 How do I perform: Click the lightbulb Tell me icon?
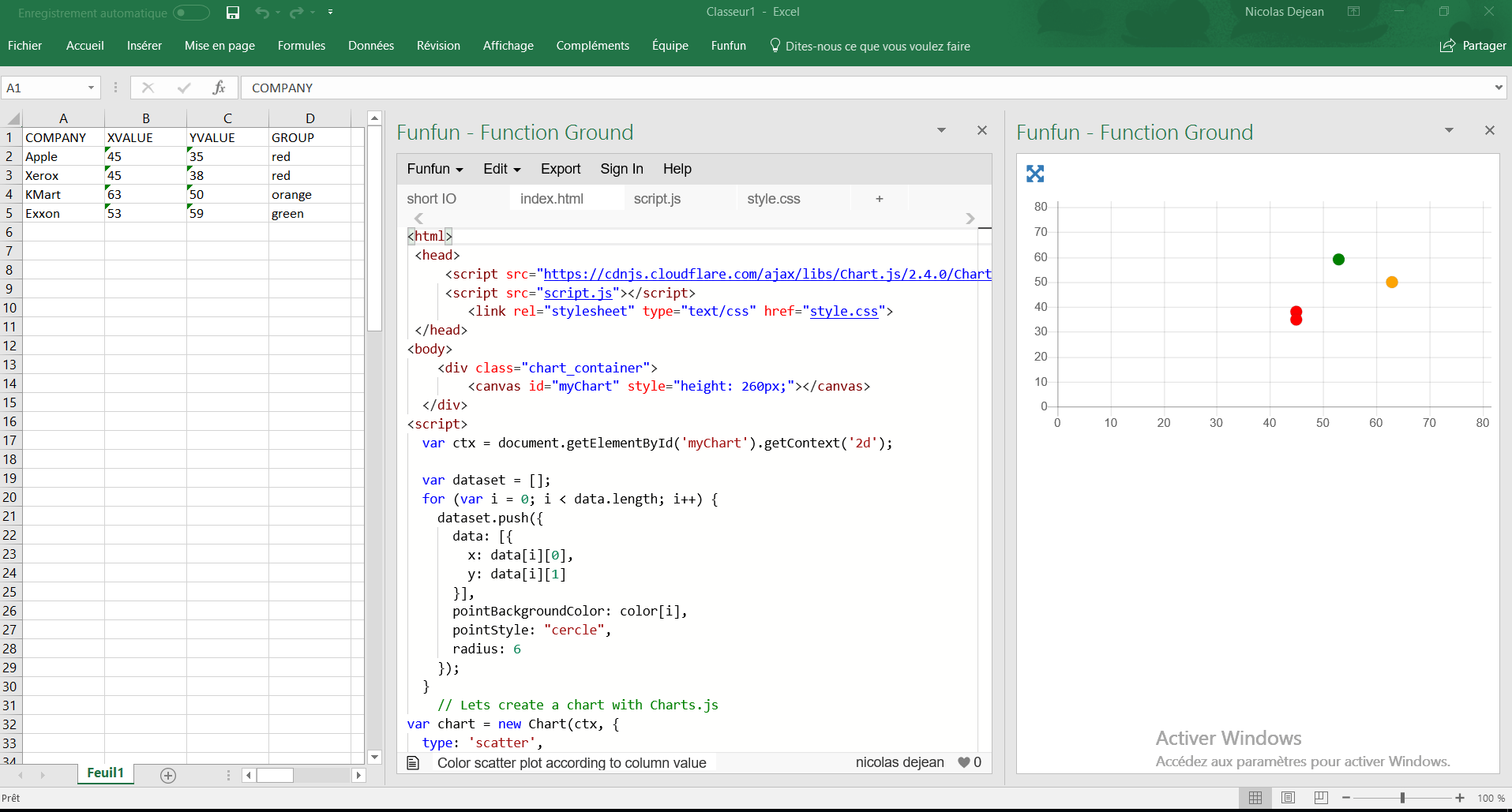point(775,46)
